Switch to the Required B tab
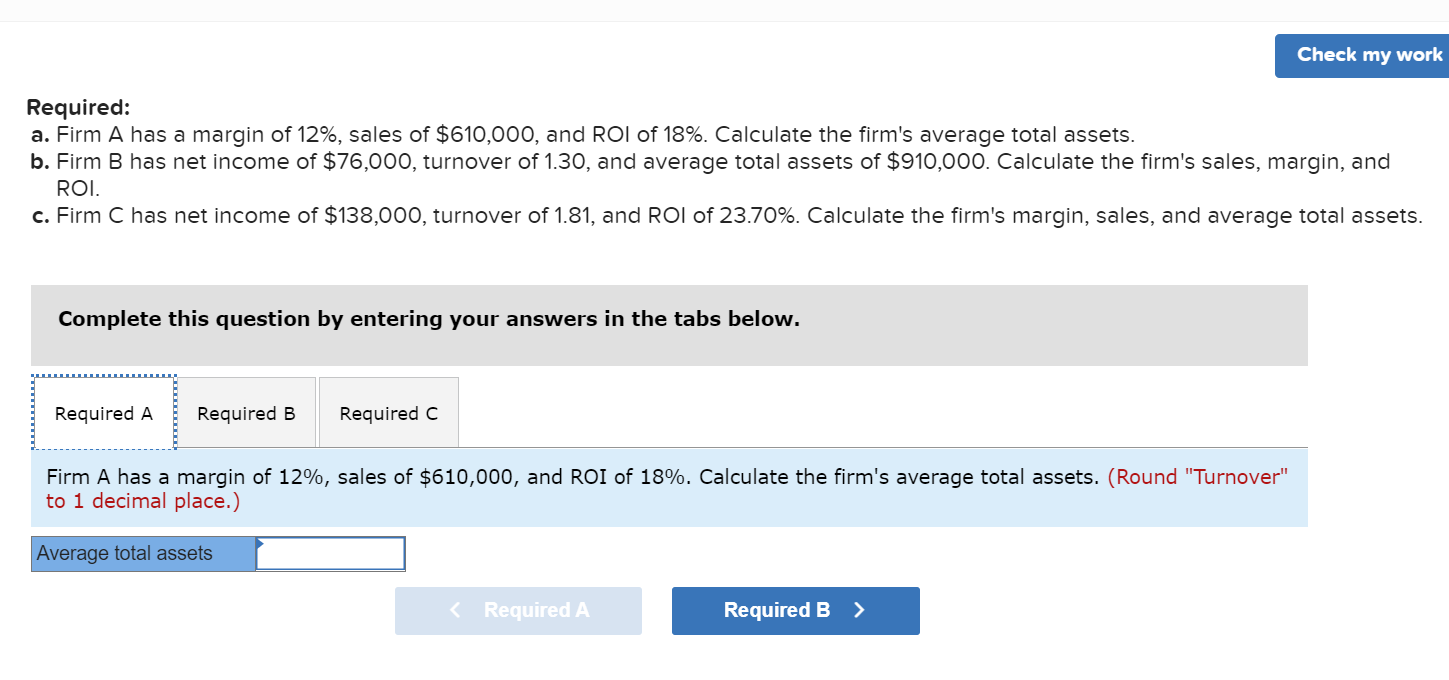Viewport: 1449px width, 680px height. pyautogui.click(x=246, y=412)
